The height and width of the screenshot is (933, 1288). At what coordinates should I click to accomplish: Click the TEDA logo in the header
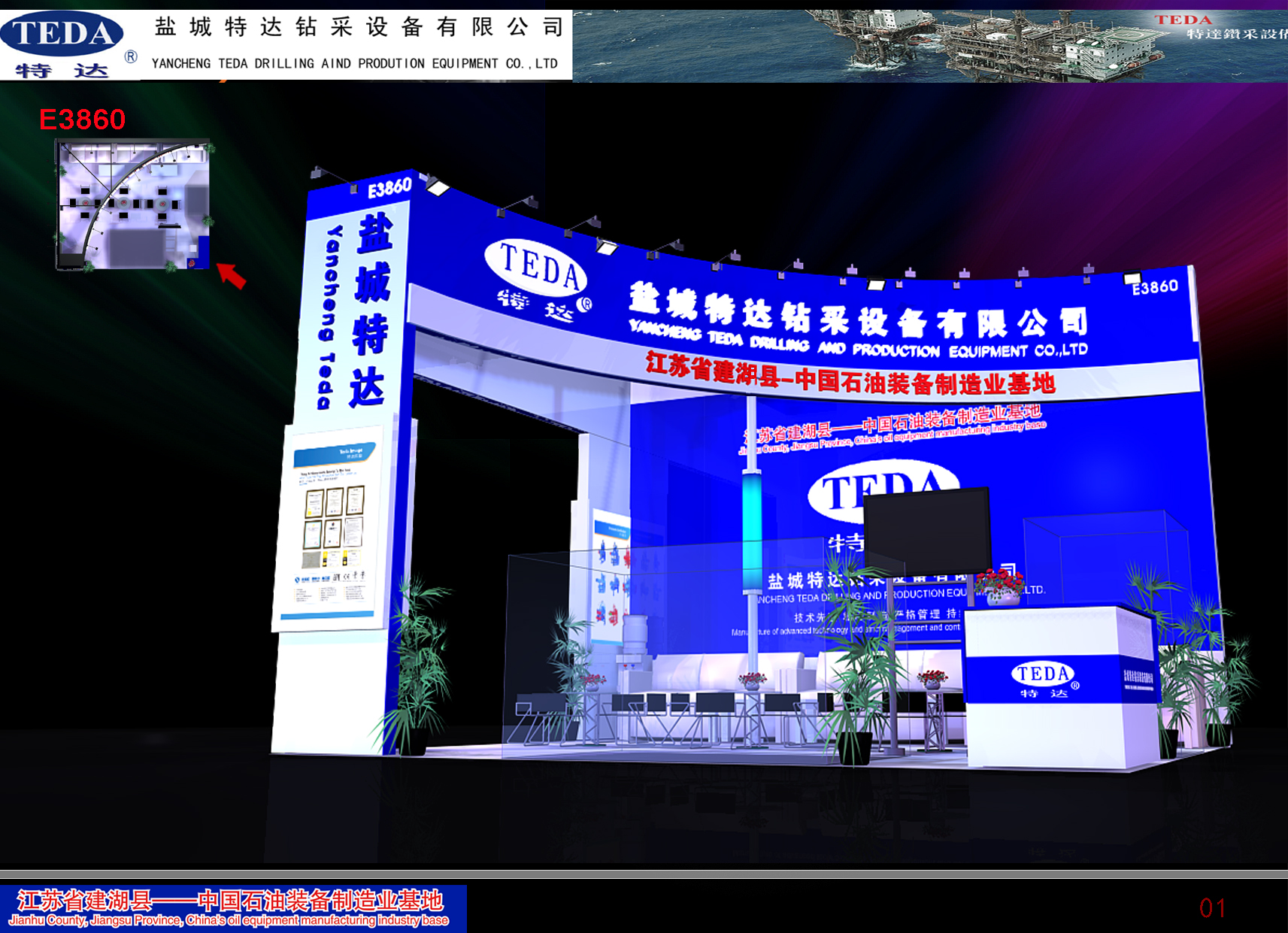pos(69,44)
